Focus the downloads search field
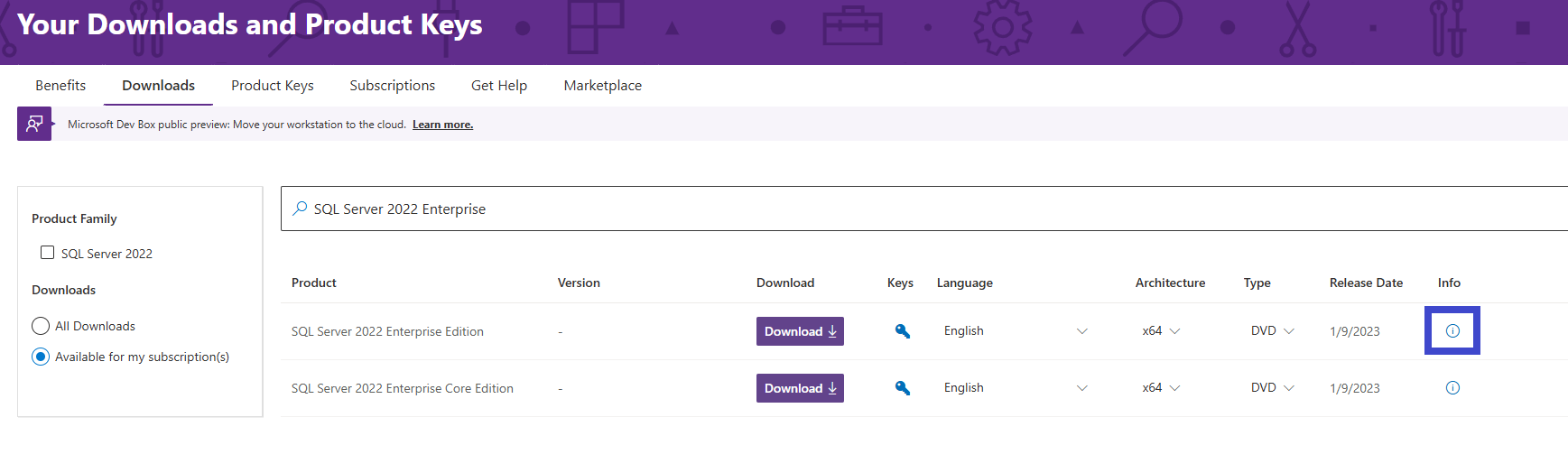 (924, 209)
